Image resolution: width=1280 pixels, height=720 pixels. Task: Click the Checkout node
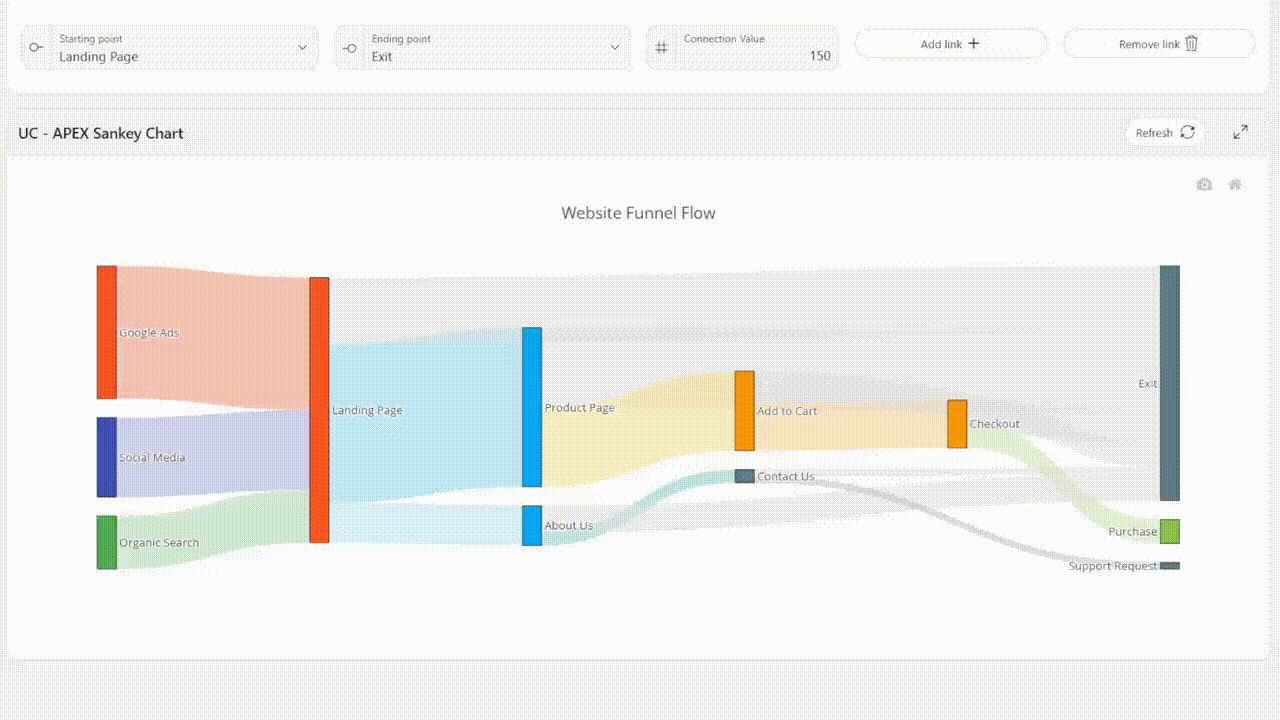[x=956, y=423]
